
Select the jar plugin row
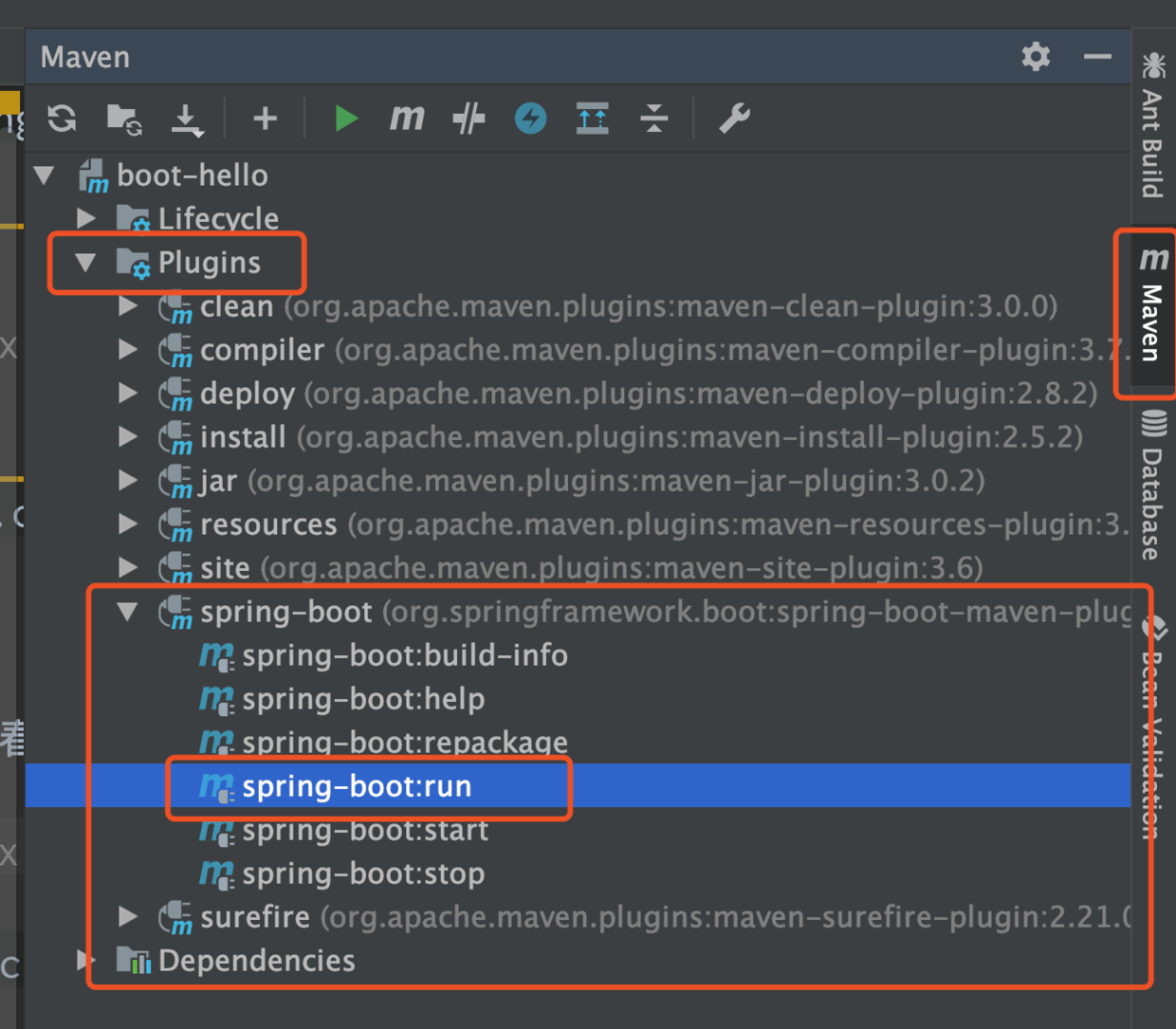(578, 481)
